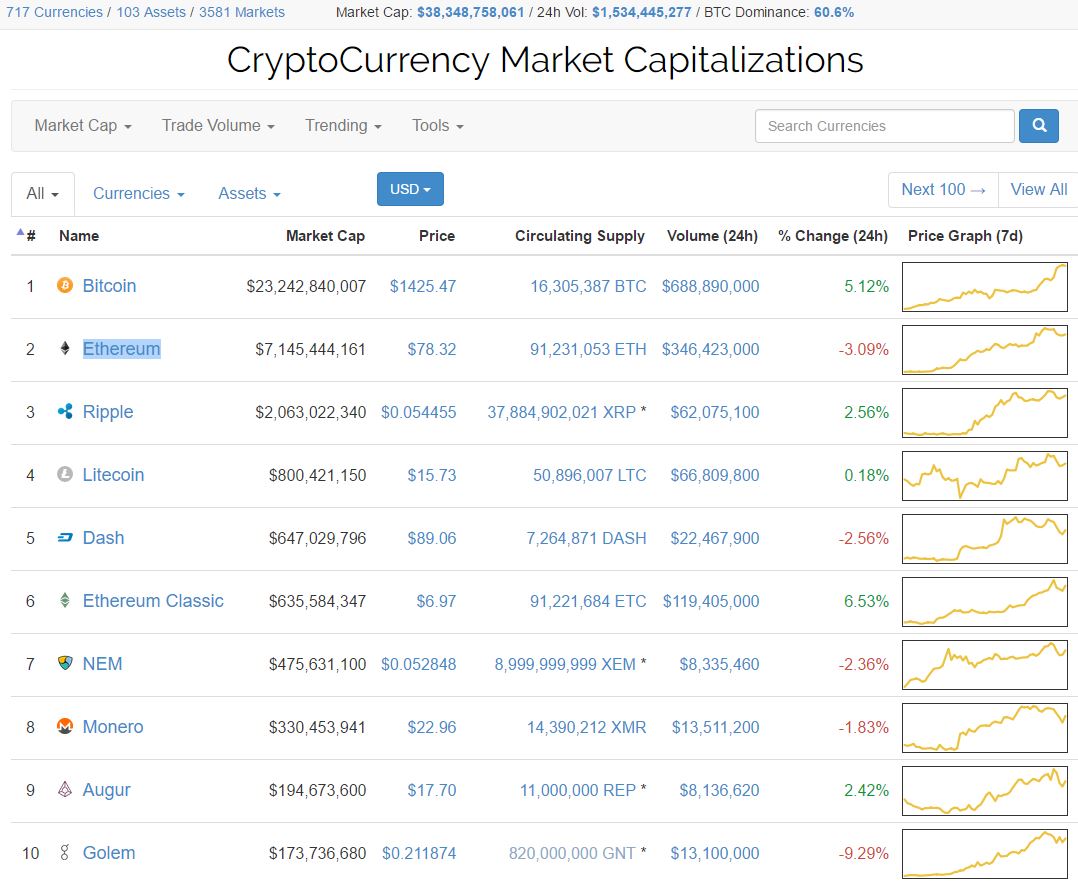
Task: Click the Bitcoin coin logo icon
Action: [65, 286]
